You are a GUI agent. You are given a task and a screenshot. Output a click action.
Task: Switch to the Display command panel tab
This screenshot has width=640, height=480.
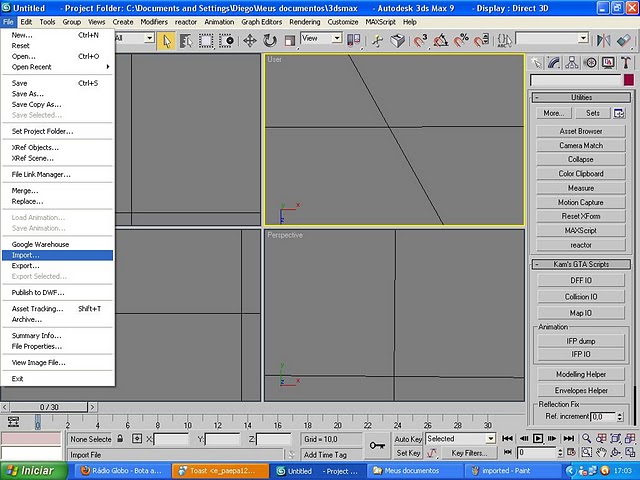608,63
